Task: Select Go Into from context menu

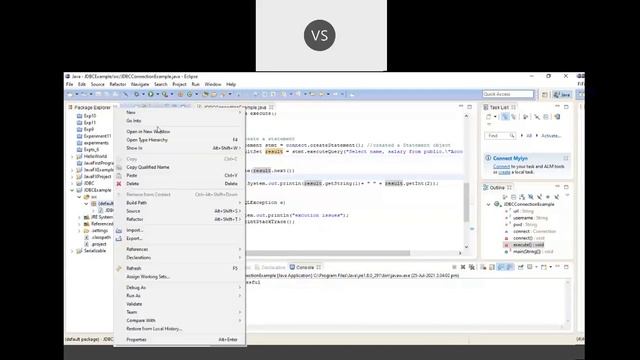Action: pyautogui.click(x=180, y=121)
